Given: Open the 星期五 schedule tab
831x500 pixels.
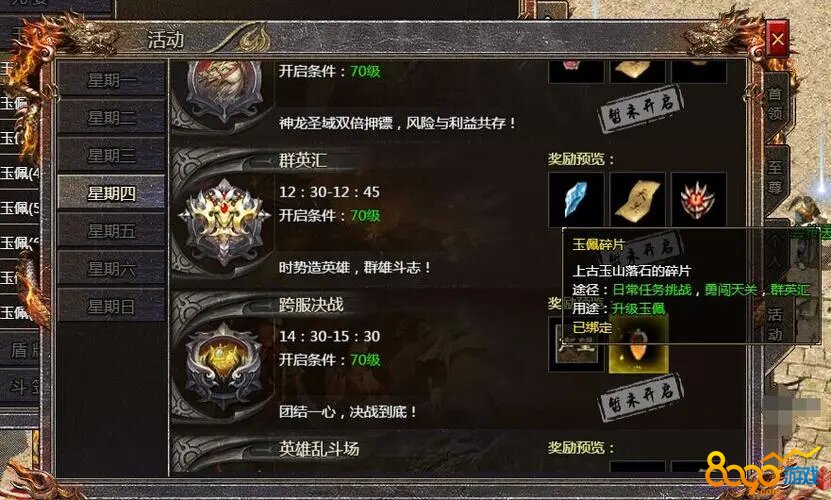Looking at the screenshot, I should [111, 231].
